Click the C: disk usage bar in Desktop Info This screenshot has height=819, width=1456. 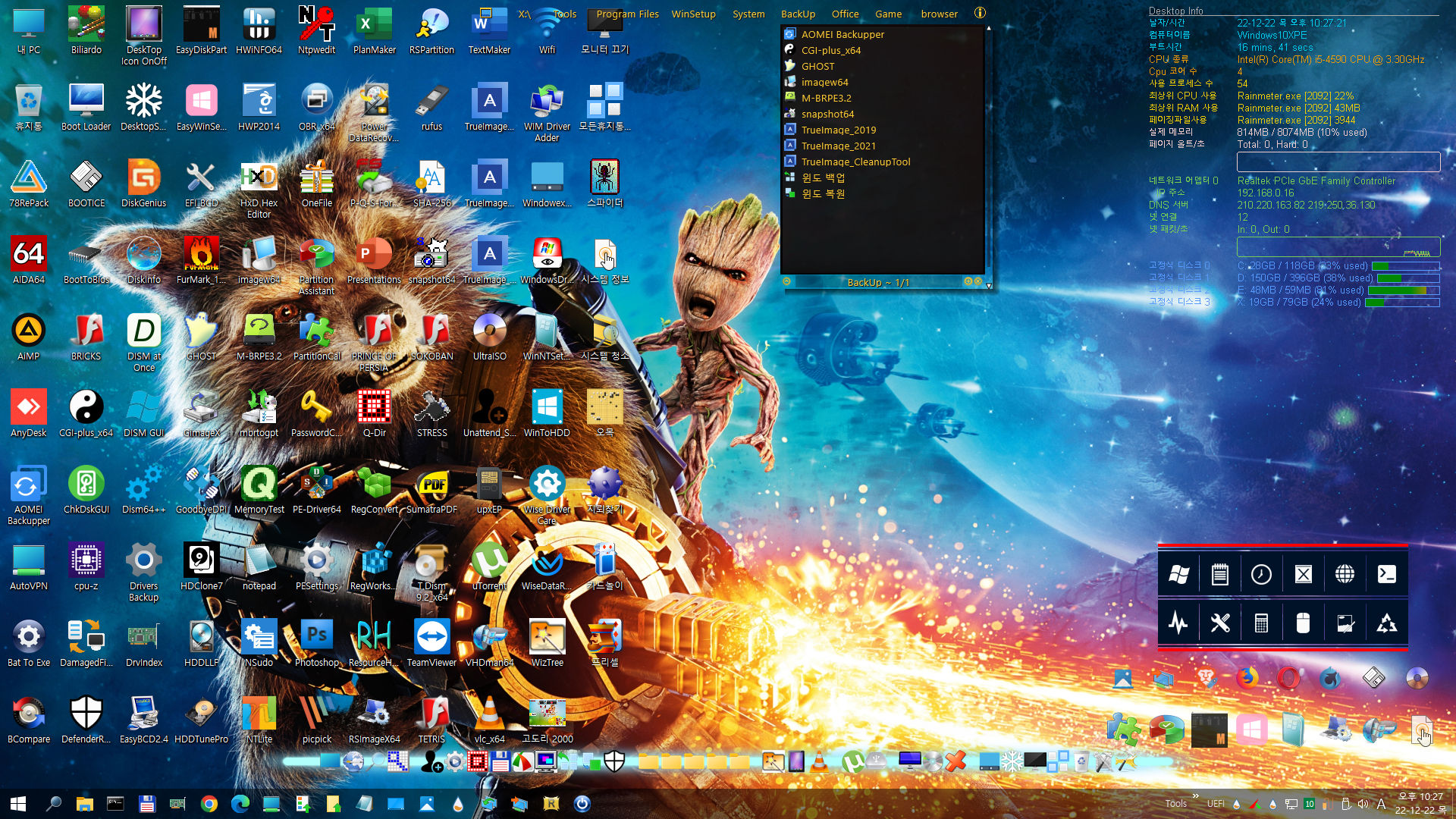tap(1405, 266)
